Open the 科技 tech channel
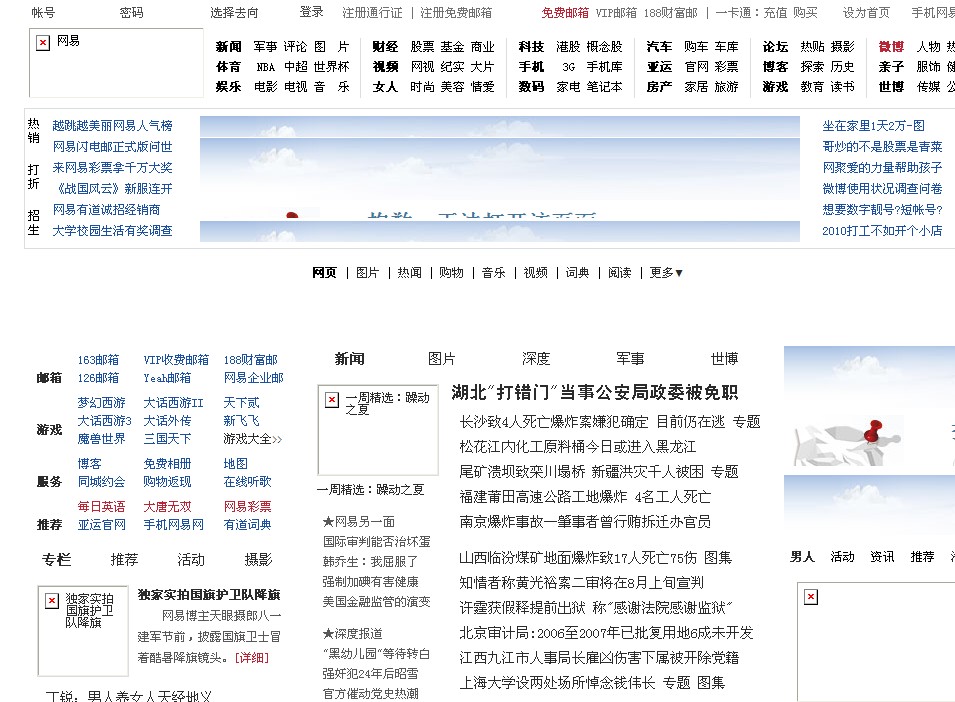Image resolution: width=955 pixels, height=702 pixels. (531, 47)
